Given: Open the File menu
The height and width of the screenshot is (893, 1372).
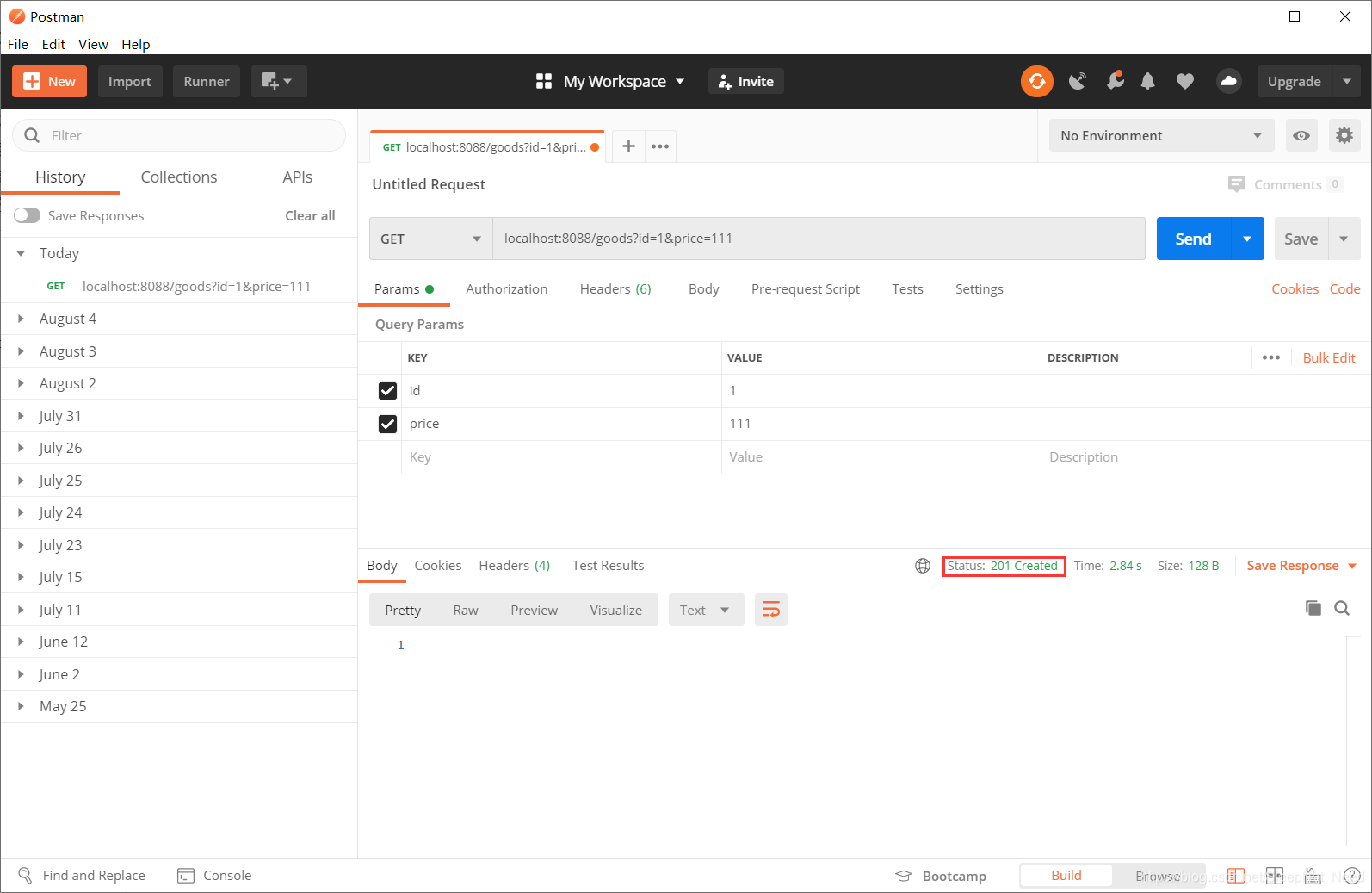Looking at the screenshot, I should point(18,44).
